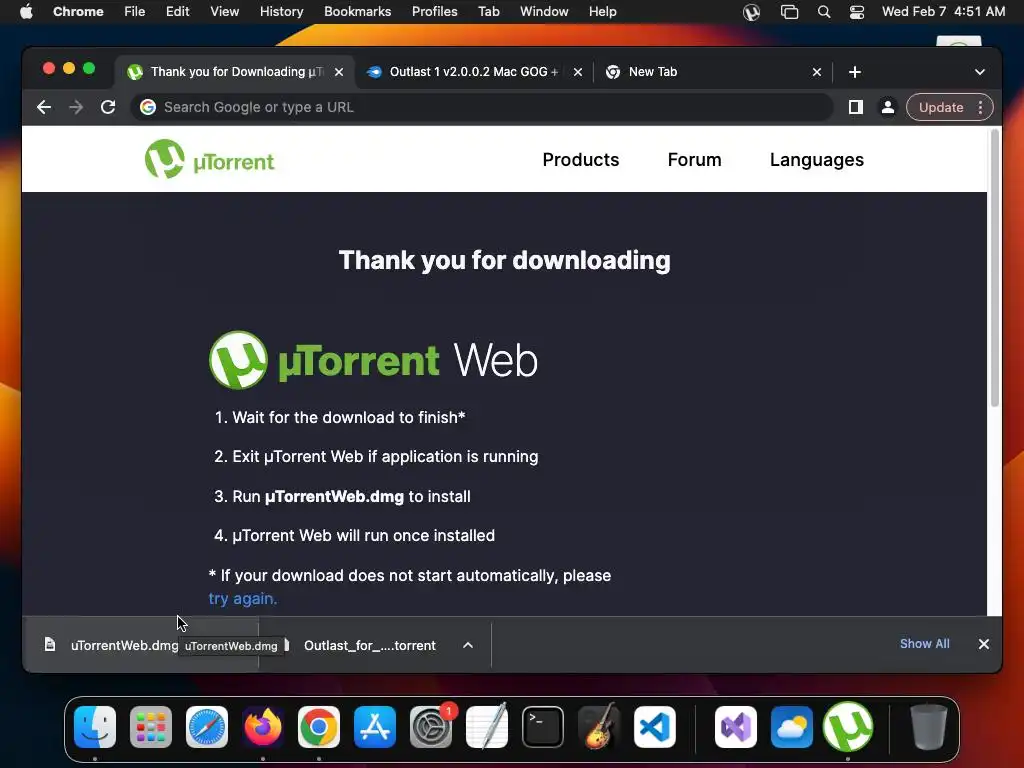Click the date and time in the menu bar
The width and height of the screenshot is (1024, 768).
(x=943, y=11)
